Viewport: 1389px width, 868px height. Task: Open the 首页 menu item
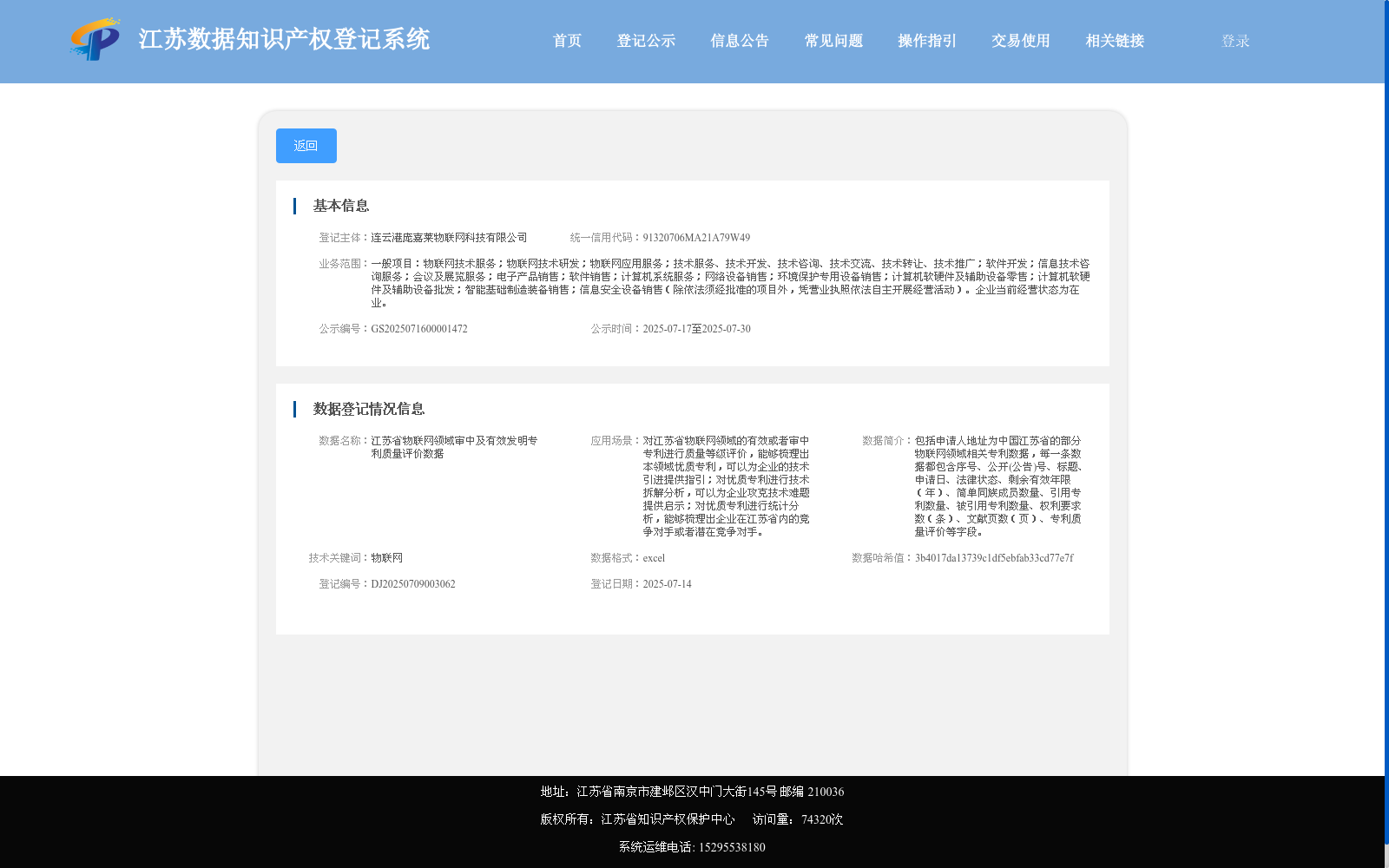[x=567, y=41]
